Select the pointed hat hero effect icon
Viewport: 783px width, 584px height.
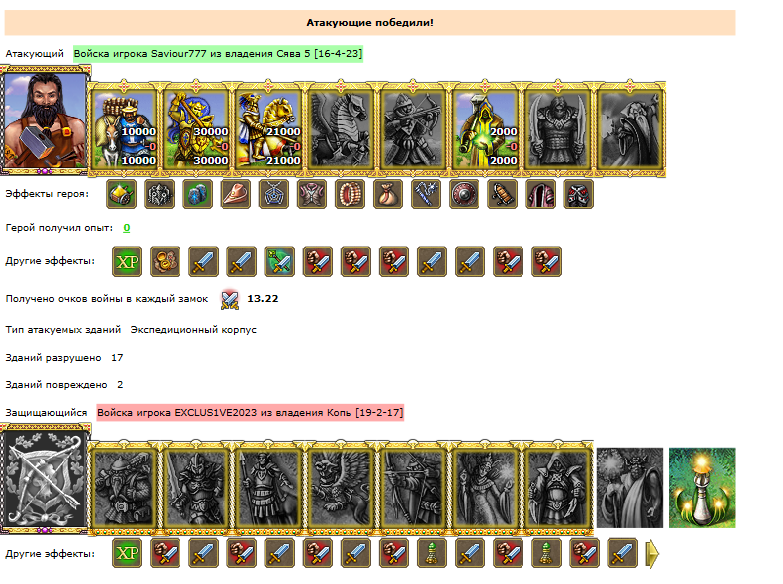pyautogui.click(x=236, y=194)
